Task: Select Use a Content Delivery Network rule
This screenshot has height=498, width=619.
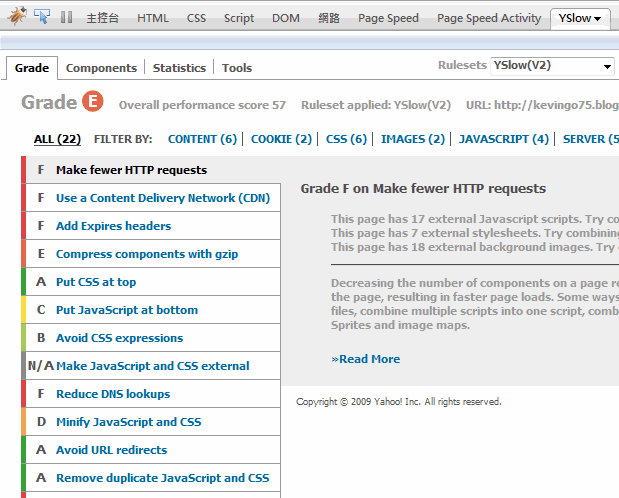Action: 153,198
